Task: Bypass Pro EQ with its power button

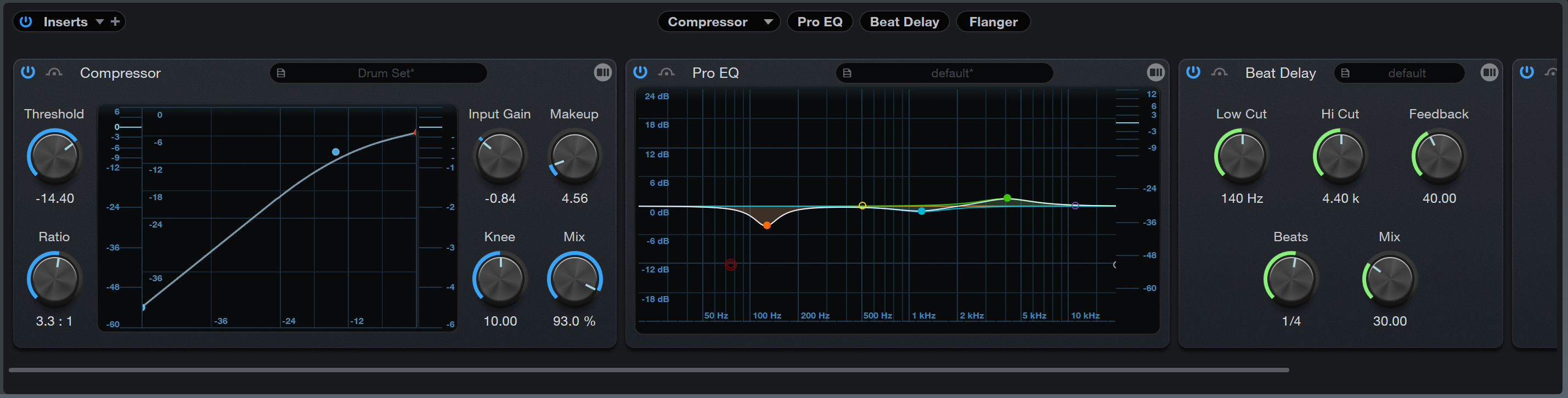Action: 640,72
